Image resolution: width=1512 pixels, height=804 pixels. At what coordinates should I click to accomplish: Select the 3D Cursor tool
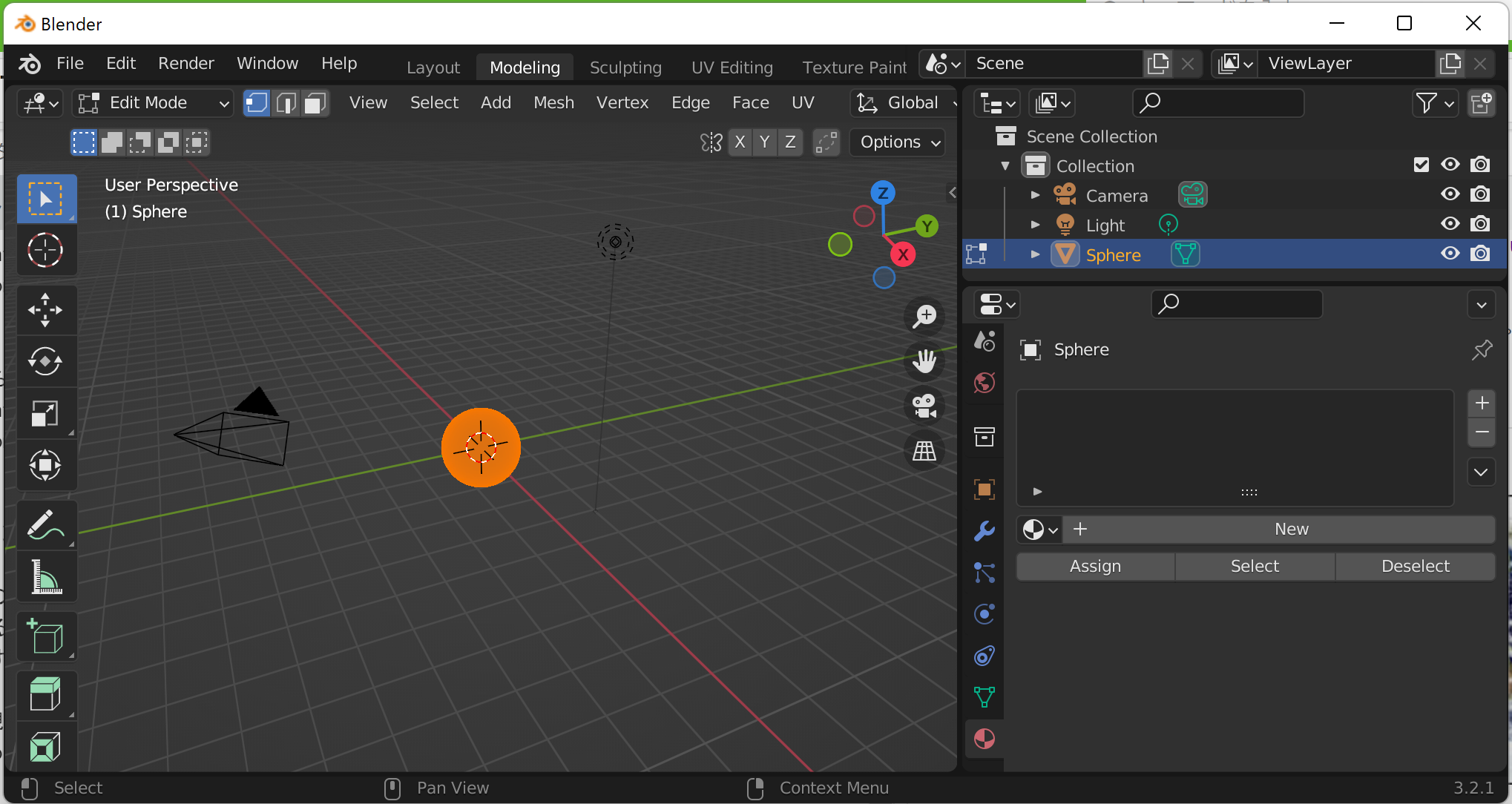(x=45, y=251)
